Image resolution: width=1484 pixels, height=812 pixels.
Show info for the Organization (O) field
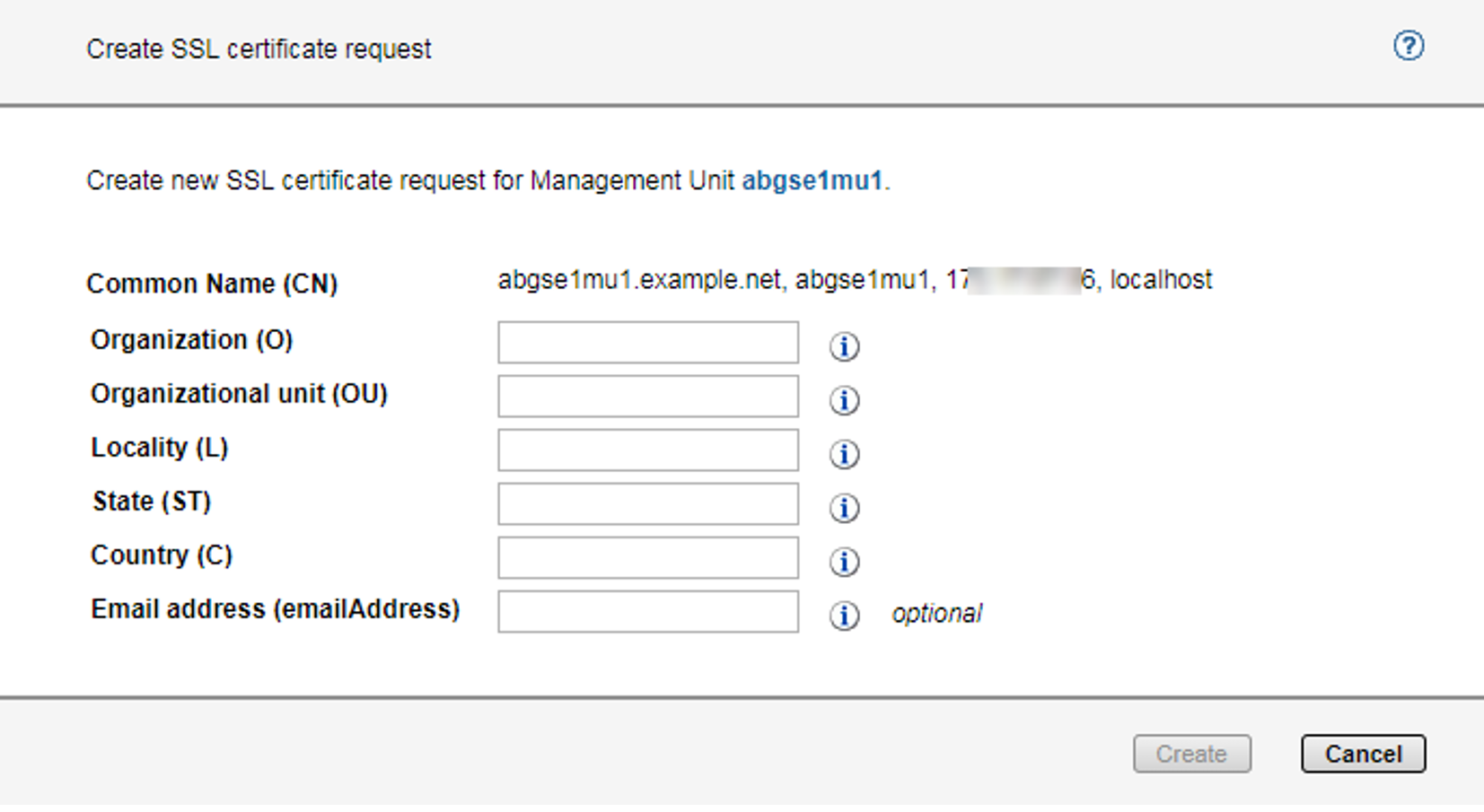(844, 346)
